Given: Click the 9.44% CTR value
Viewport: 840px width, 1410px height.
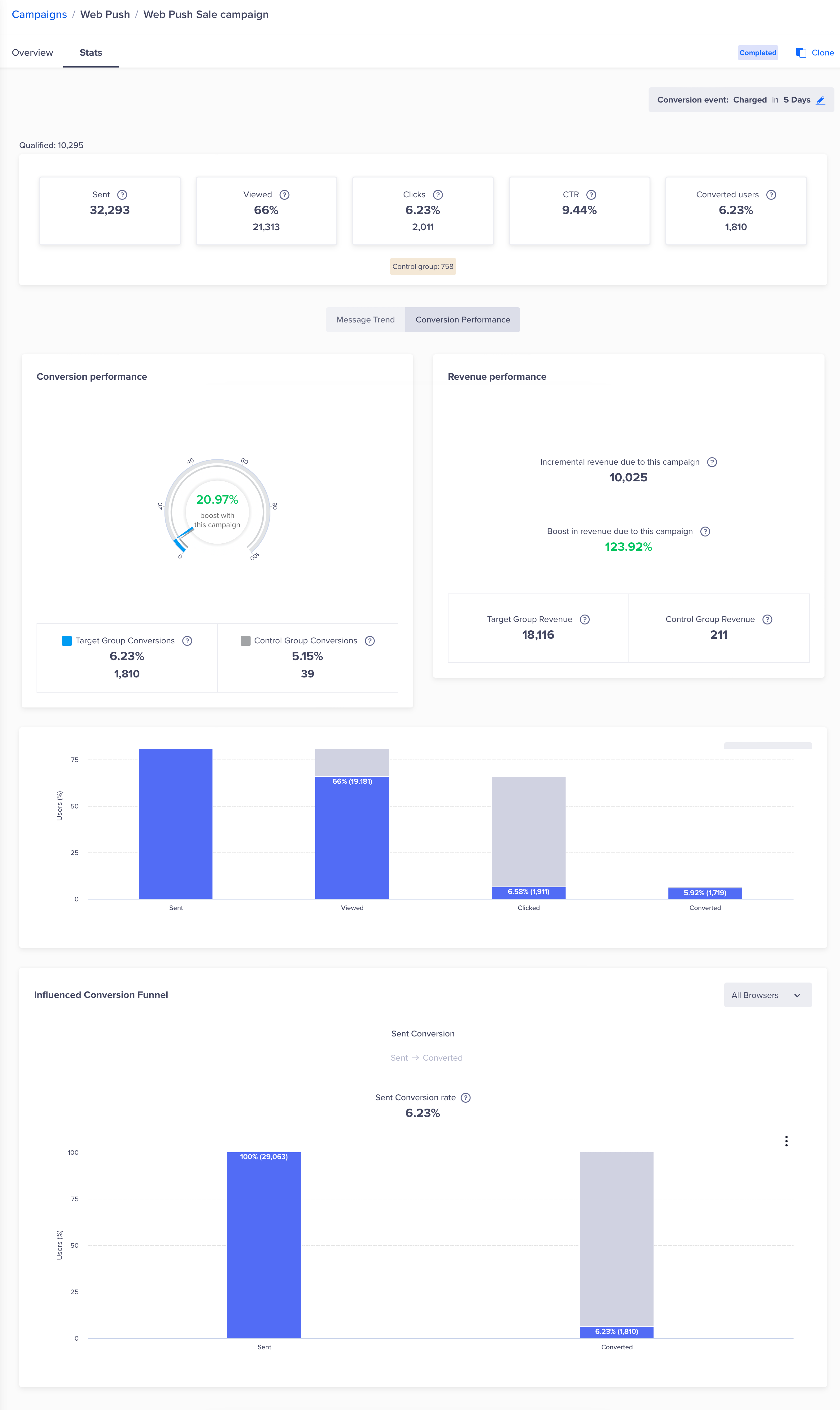Looking at the screenshot, I should (580, 211).
